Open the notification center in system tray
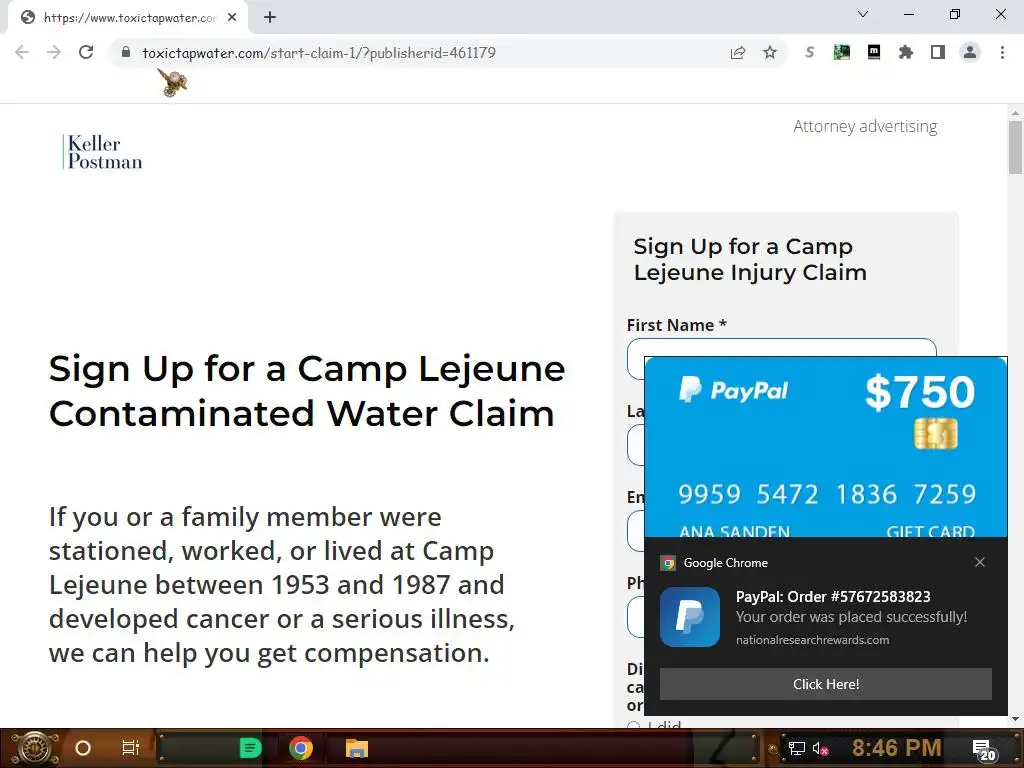Image resolution: width=1024 pixels, height=768 pixels. click(984, 748)
